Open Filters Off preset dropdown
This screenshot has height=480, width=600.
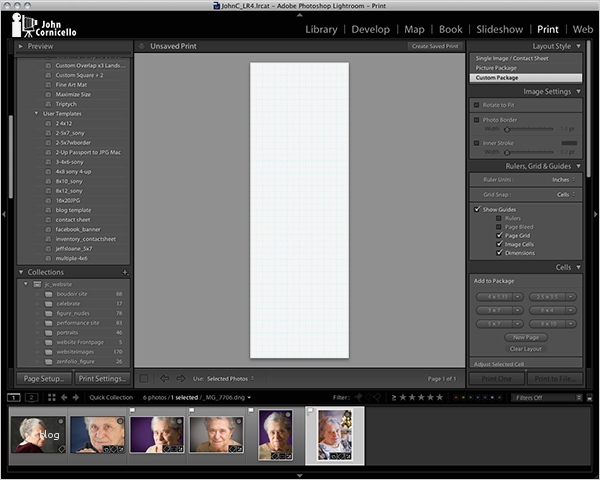click(x=547, y=398)
